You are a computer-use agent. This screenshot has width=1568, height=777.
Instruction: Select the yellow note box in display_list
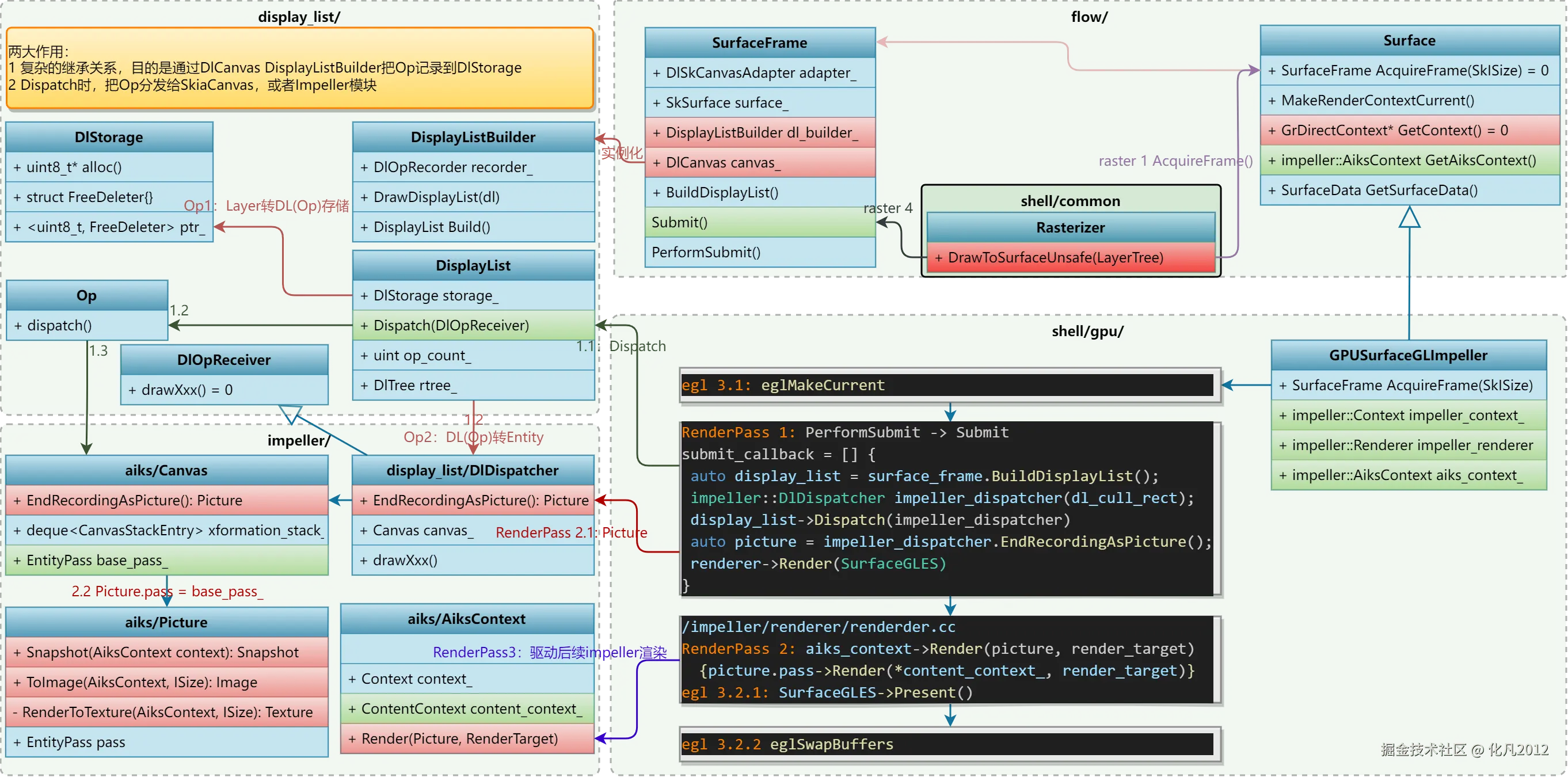click(299, 68)
